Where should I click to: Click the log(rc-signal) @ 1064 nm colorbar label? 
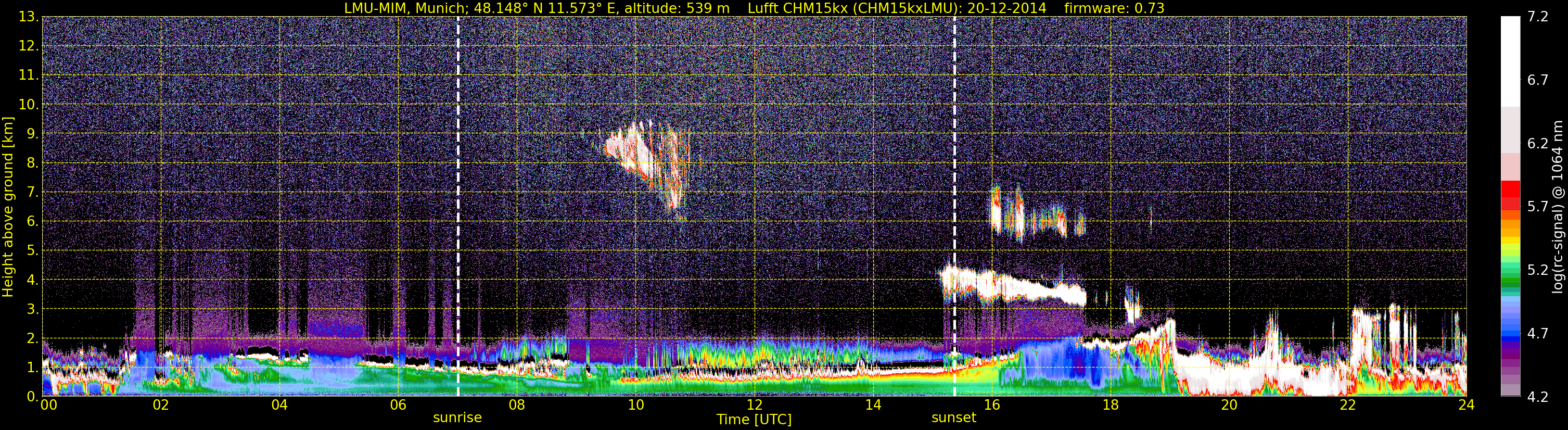tap(1558, 207)
